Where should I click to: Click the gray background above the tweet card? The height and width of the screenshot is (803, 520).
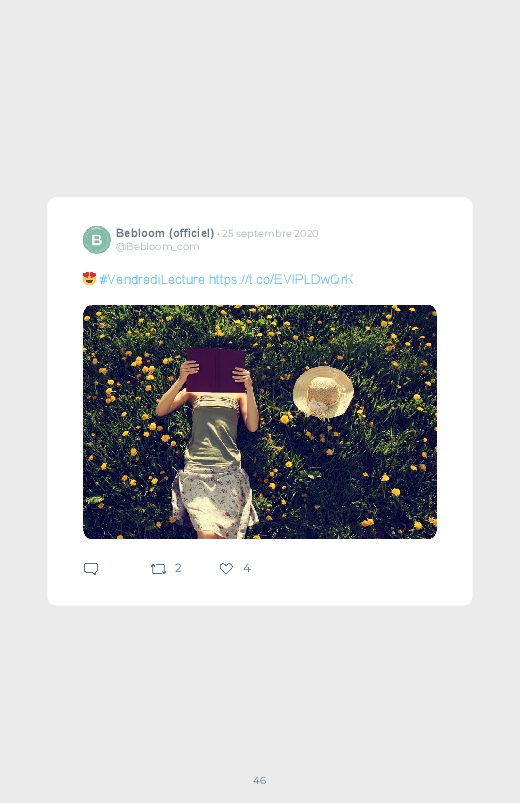pyautogui.click(x=260, y=97)
